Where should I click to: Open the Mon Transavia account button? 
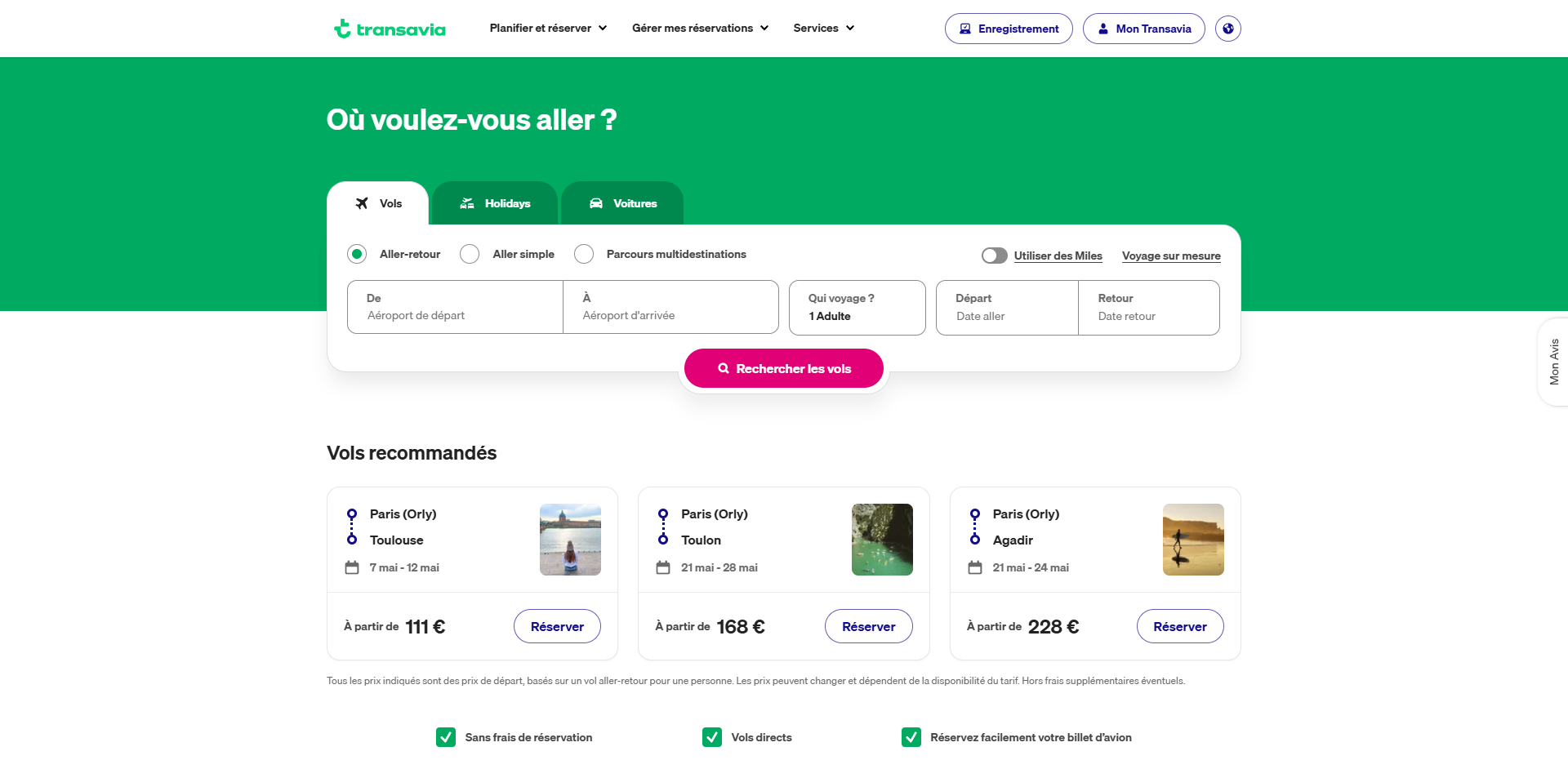click(1144, 29)
